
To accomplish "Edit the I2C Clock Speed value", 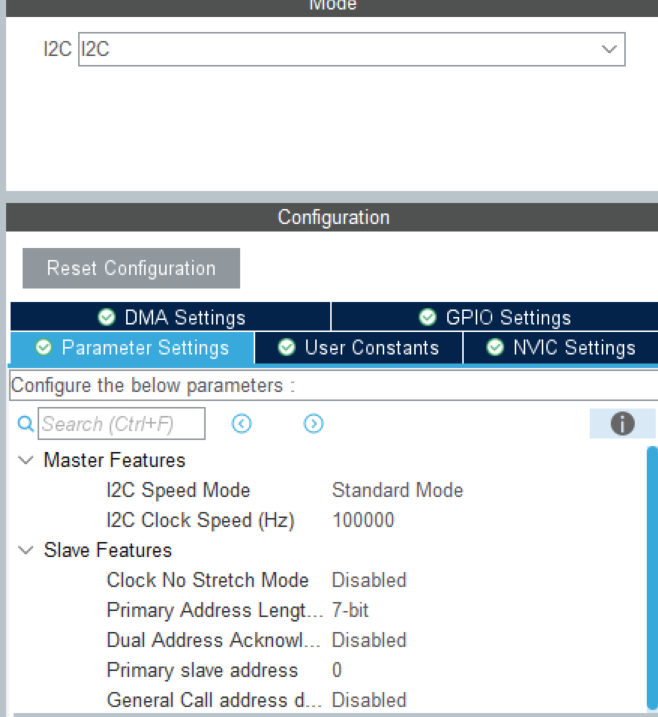I will (x=363, y=520).
